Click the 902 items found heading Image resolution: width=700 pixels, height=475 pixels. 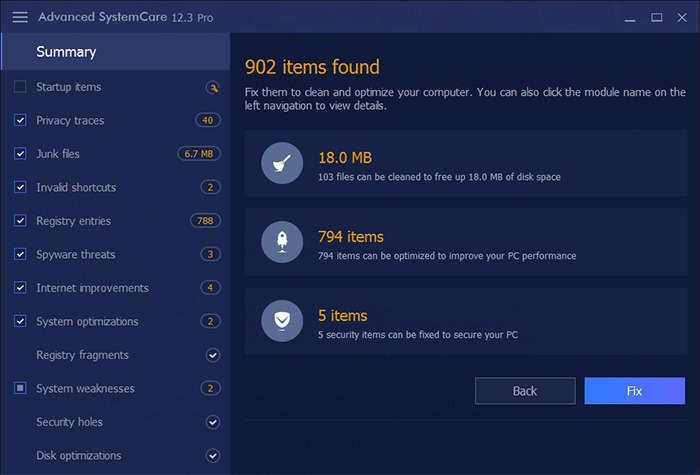click(x=312, y=67)
